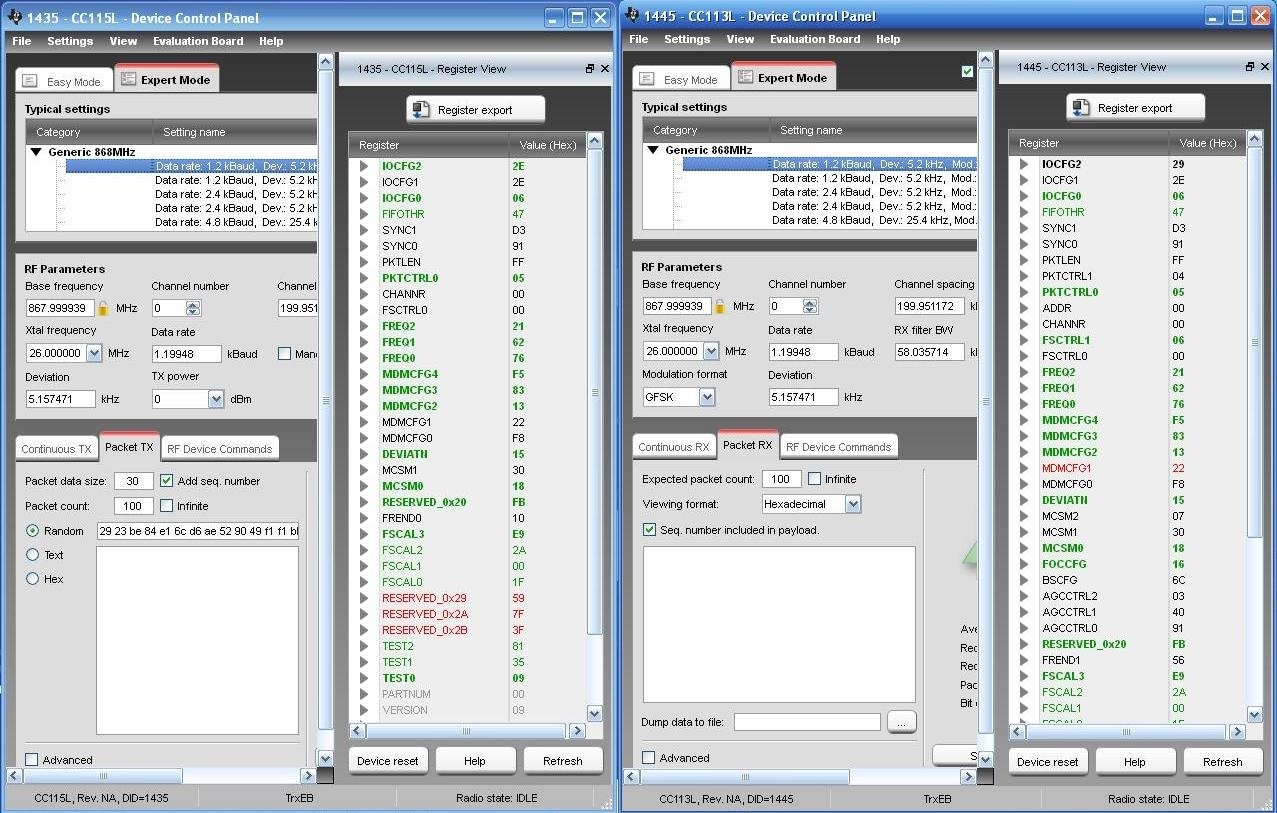The width and height of the screenshot is (1277, 813).
Task: Switch to RF Device Commands tab in CC115L
Action: (x=219, y=449)
